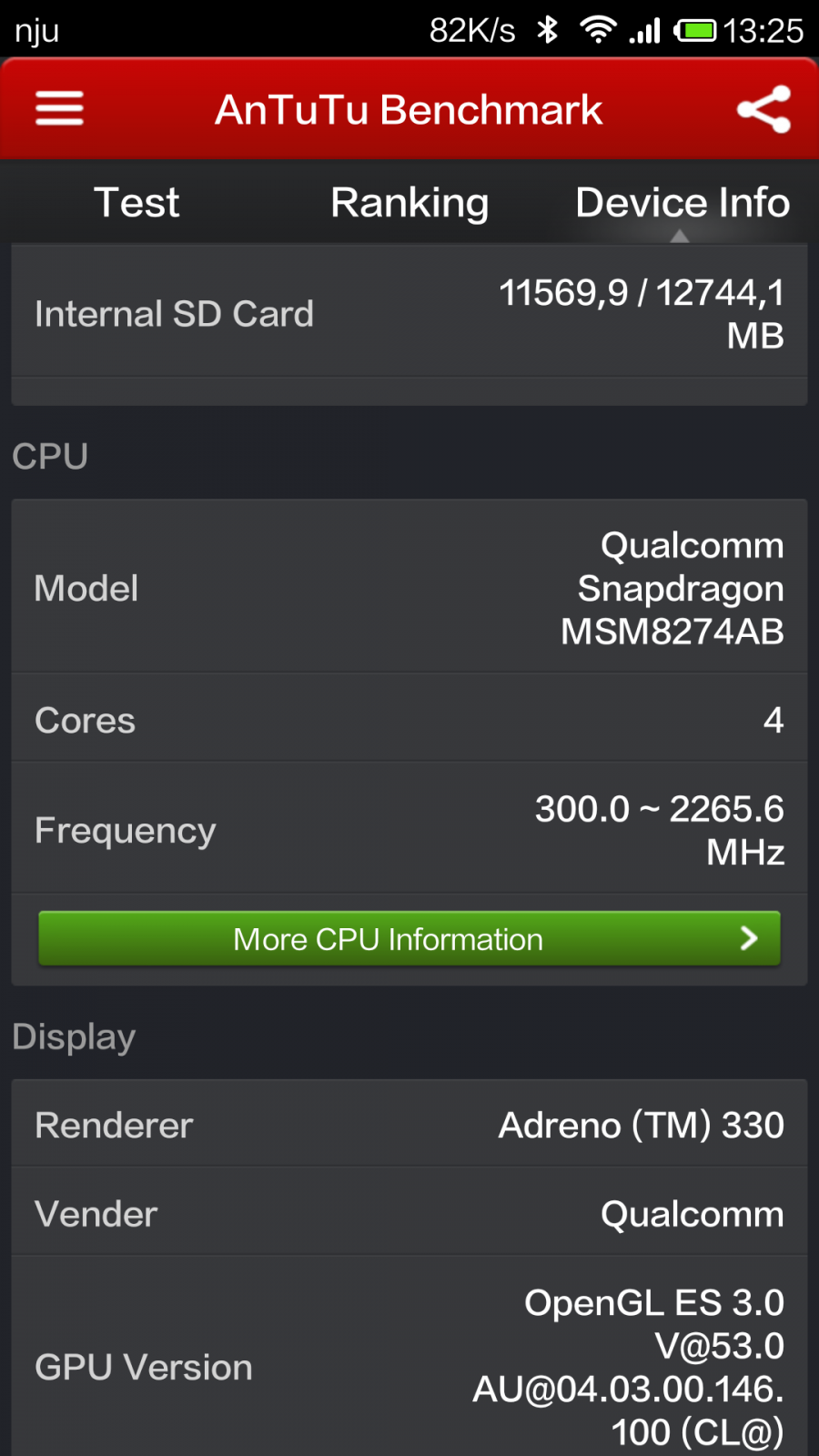This screenshot has width=819, height=1456.
Task: Switch to the Test tab
Action: click(x=136, y=202)
